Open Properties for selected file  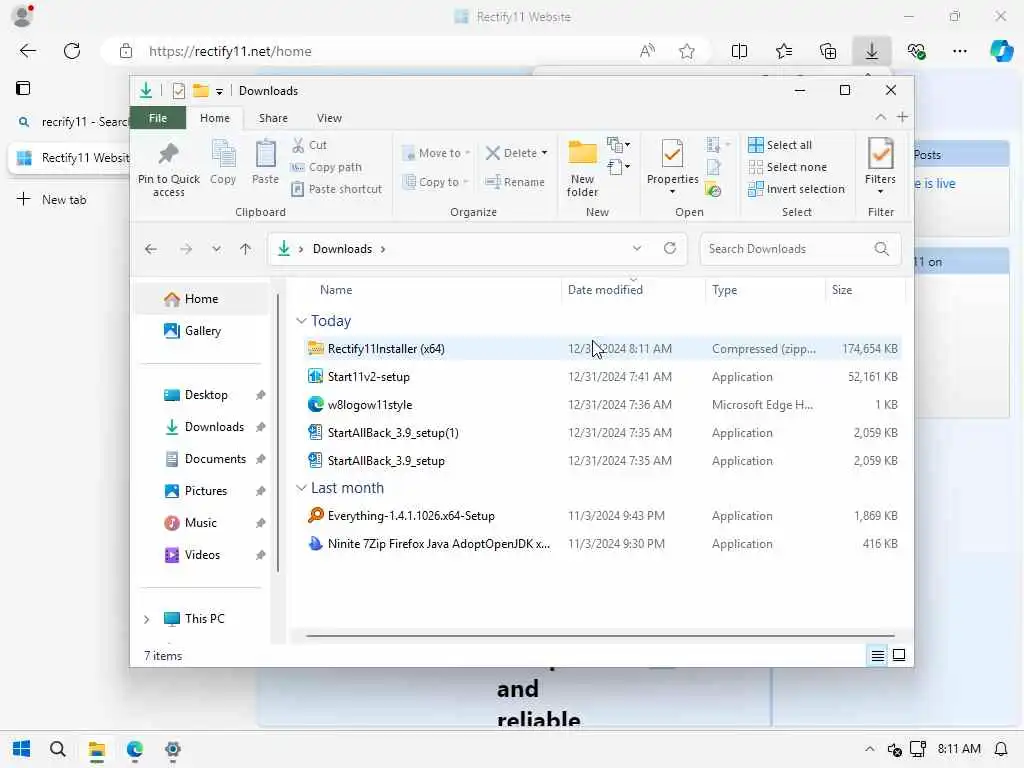coord(672,167)
